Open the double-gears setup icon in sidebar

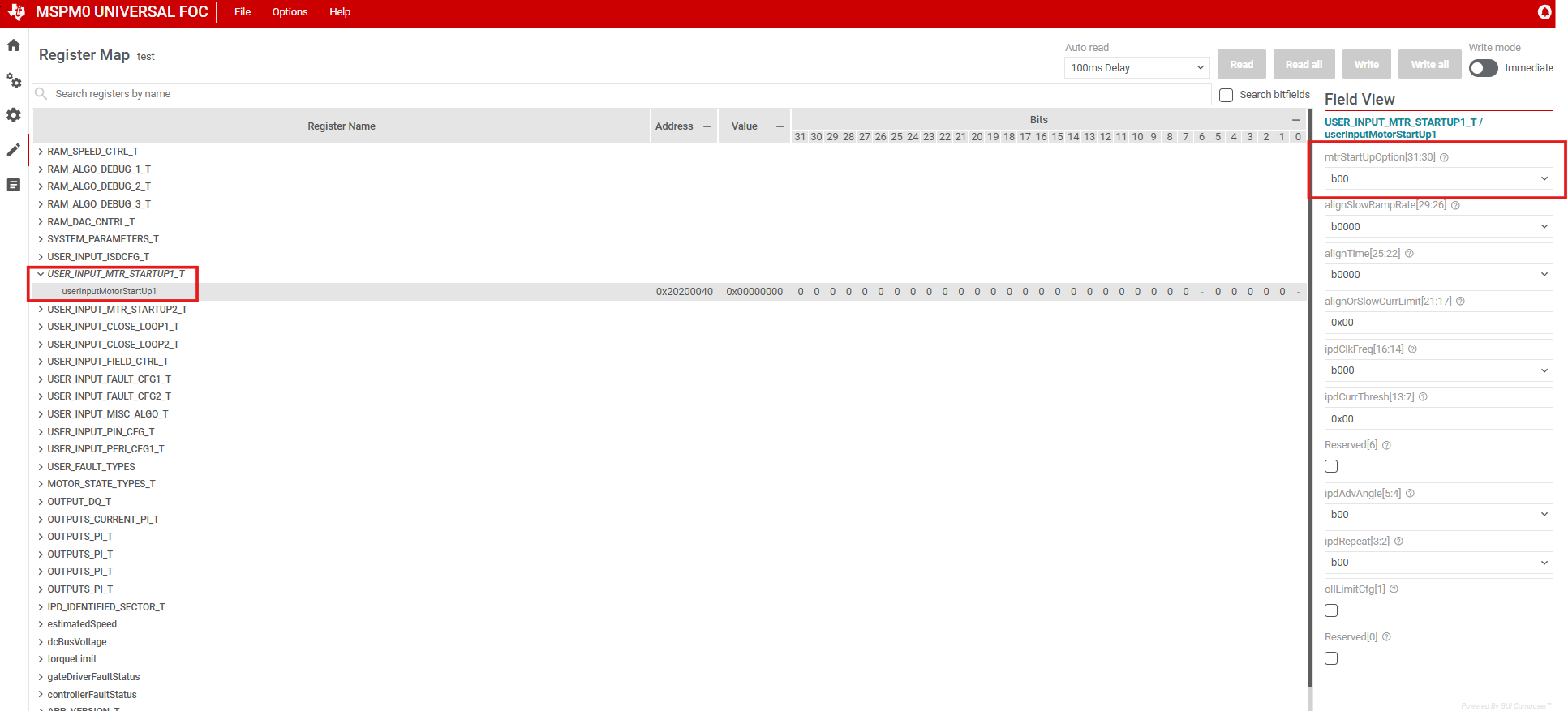coord(14,80)
